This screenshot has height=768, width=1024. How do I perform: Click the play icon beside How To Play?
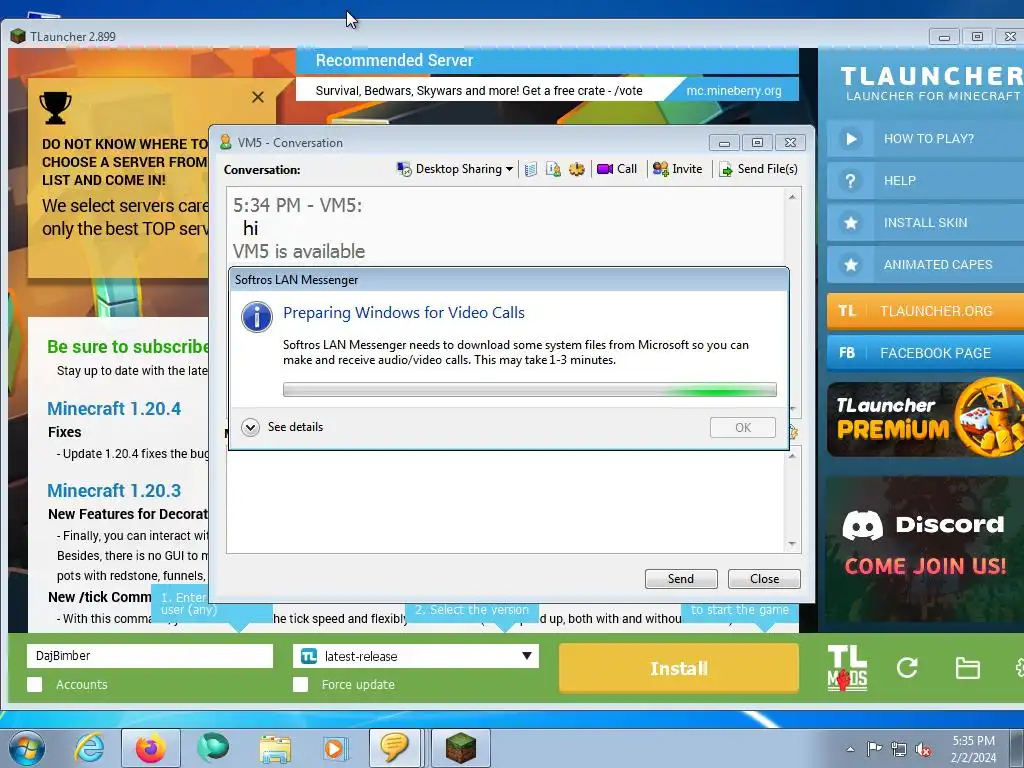coord(850,138)
